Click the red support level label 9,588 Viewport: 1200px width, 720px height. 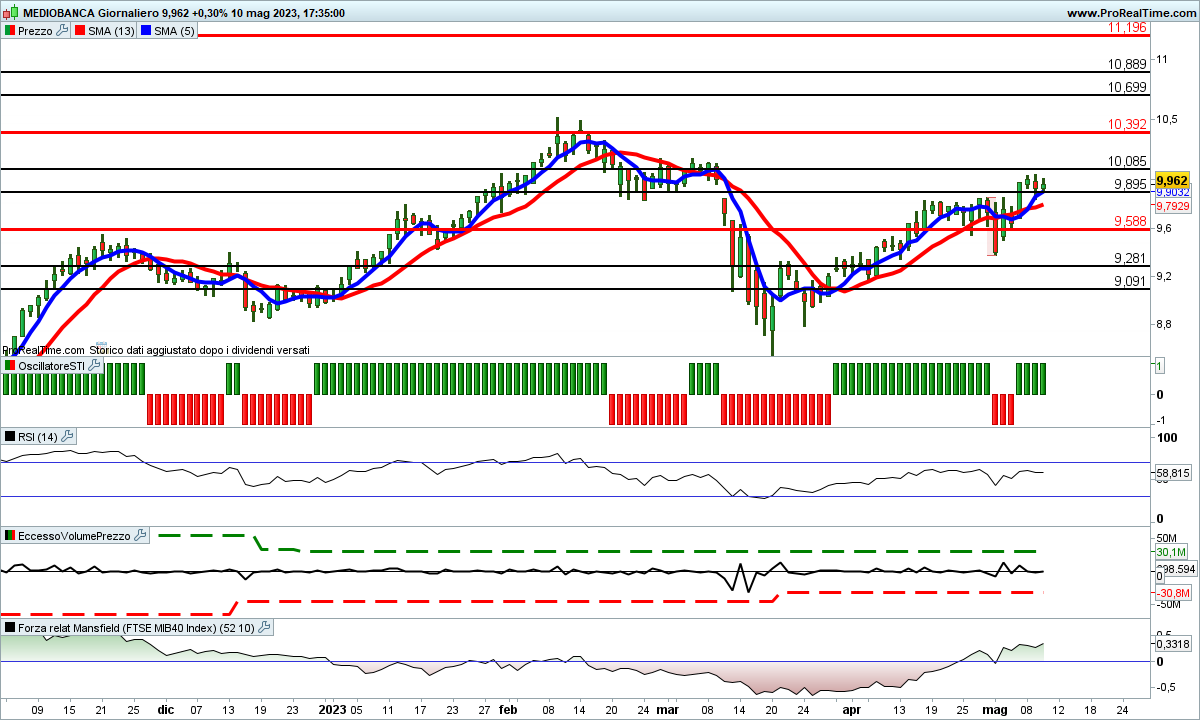(x=1129, y=221)
